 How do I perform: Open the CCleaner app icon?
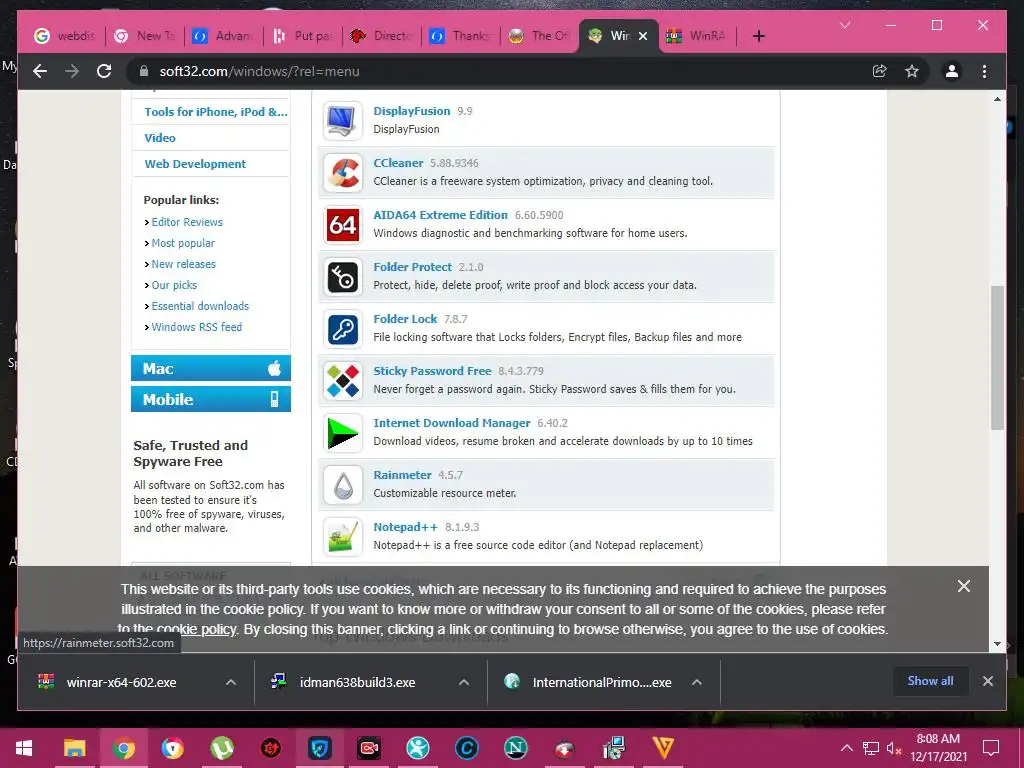342,173
